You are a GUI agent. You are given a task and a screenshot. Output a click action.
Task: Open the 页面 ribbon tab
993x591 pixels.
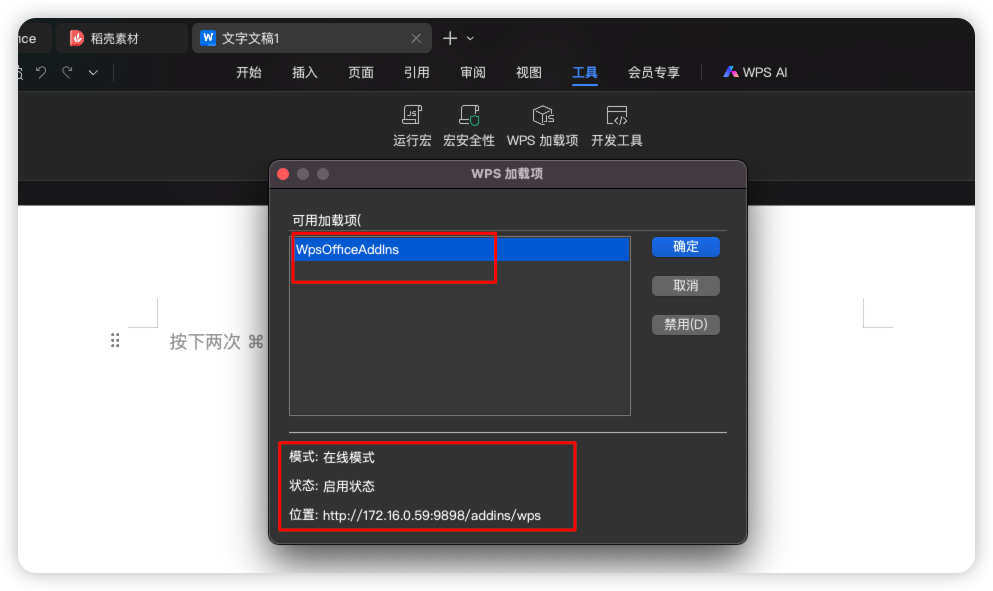pos(361,72)
